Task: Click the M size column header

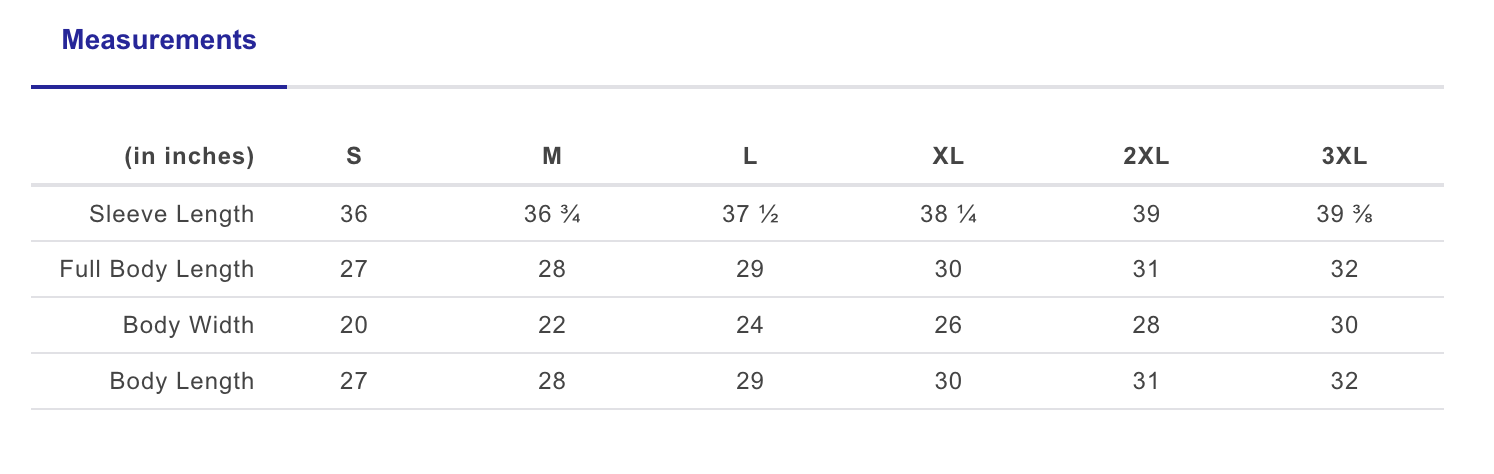Action: click(552, 156)
